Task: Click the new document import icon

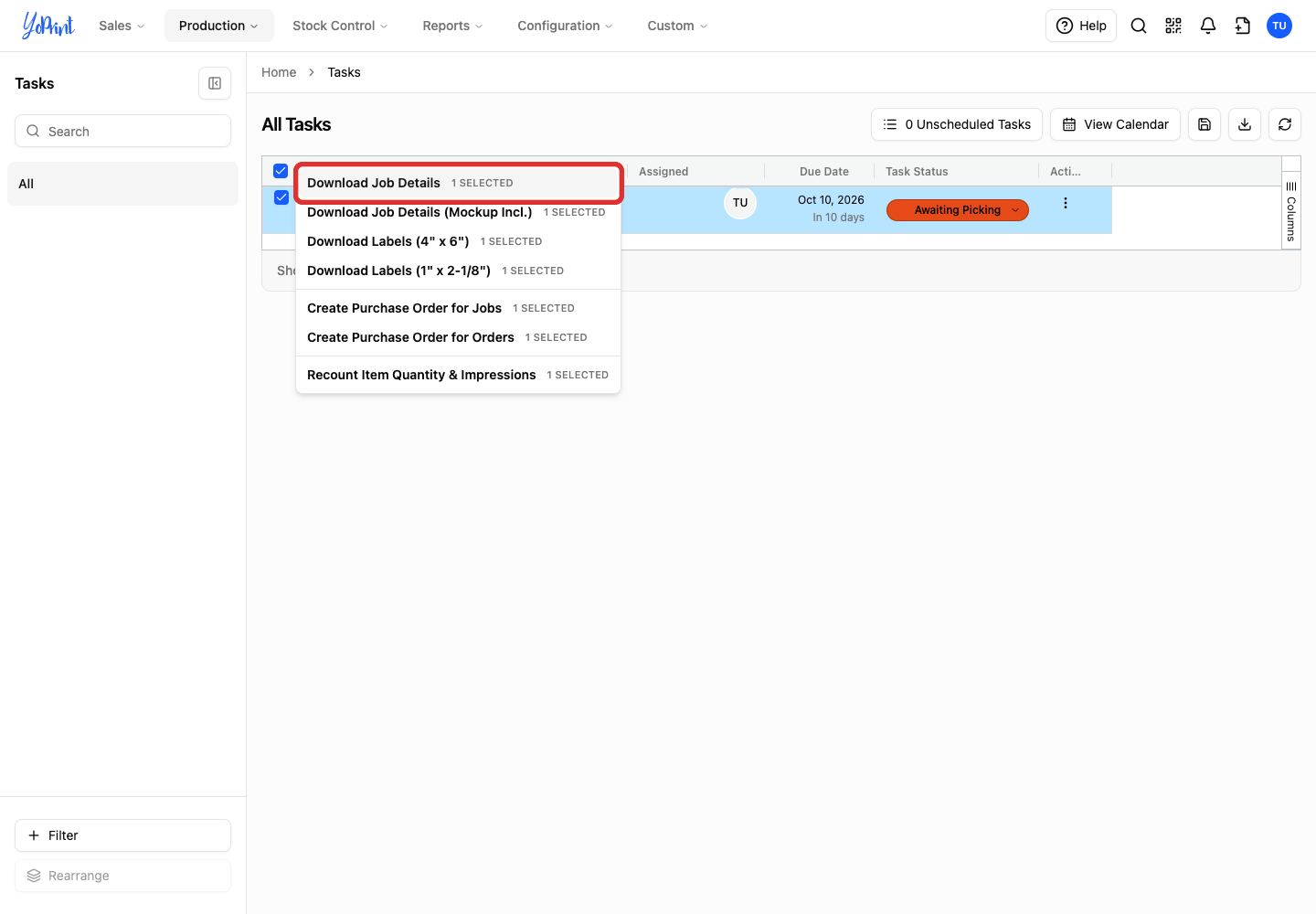Action: 1243,26
